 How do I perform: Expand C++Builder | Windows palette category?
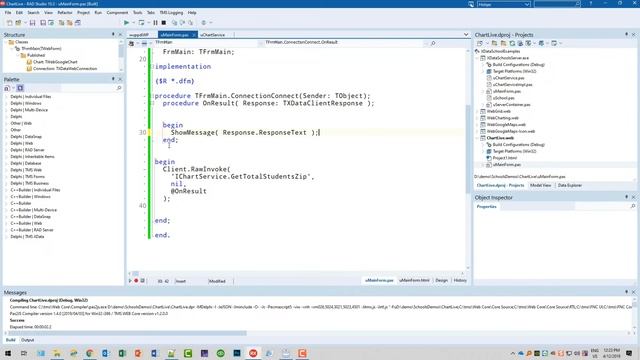click(7, 197)
